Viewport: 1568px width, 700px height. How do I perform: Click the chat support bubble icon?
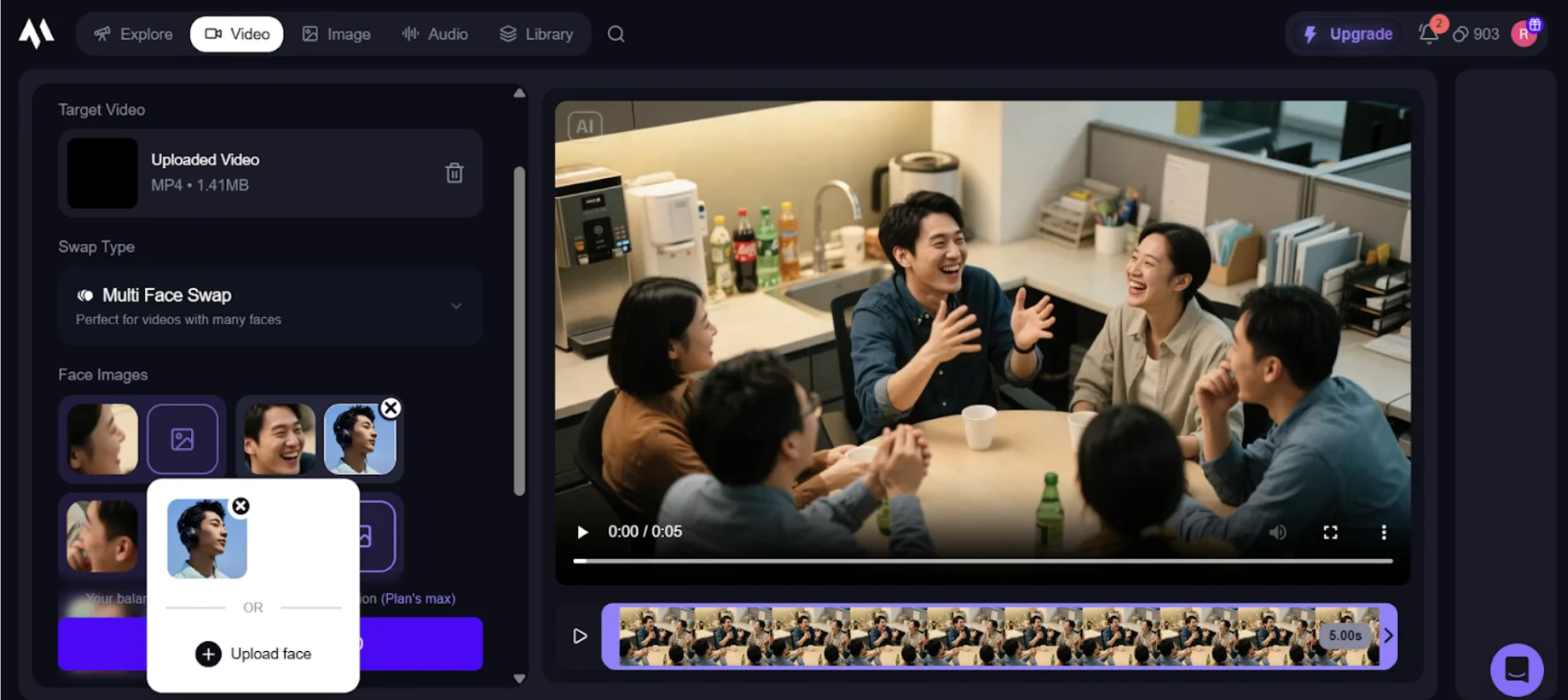1516,669
